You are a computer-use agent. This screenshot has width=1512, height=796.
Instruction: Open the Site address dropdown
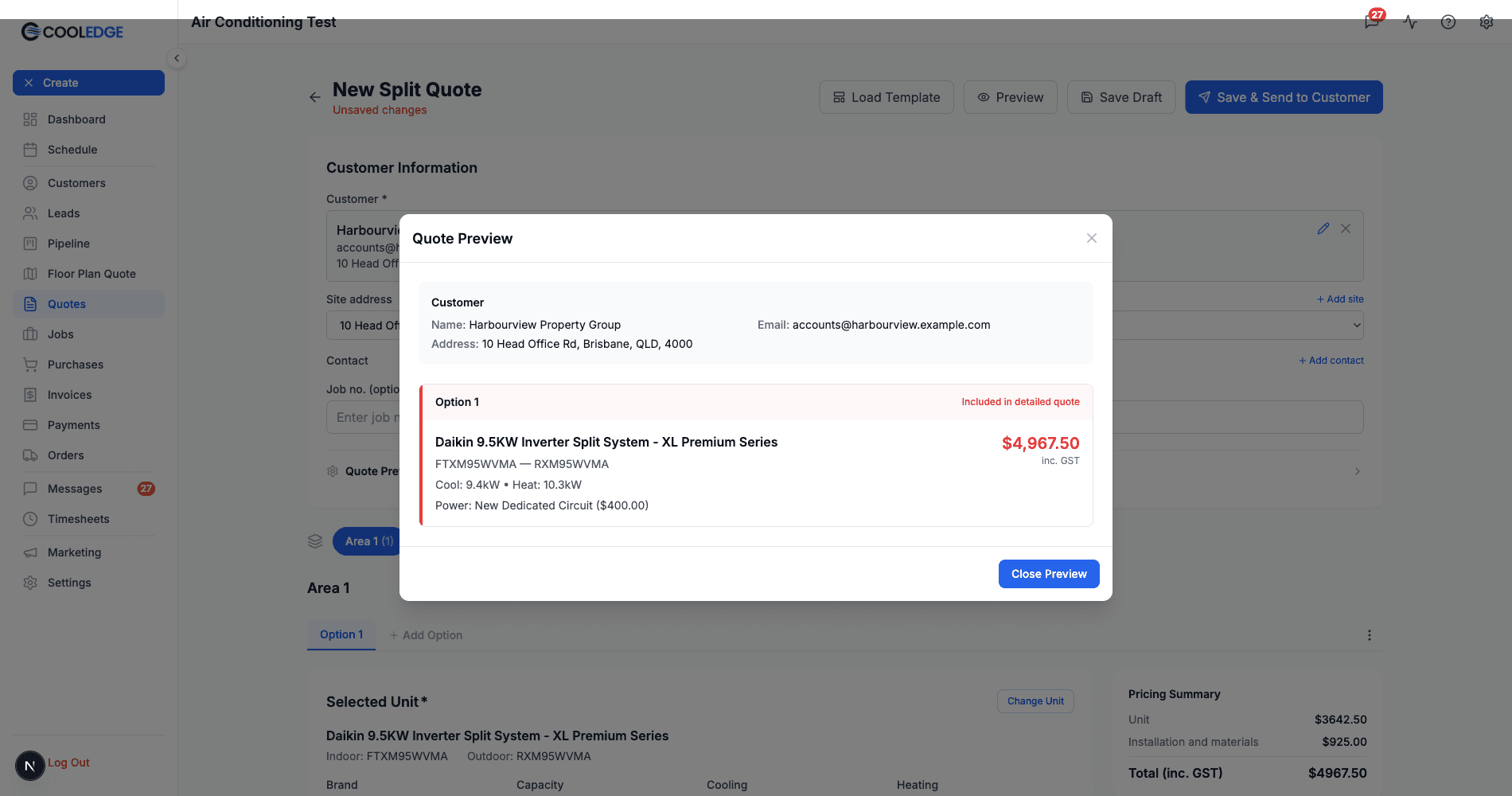[x=845, y=325]
